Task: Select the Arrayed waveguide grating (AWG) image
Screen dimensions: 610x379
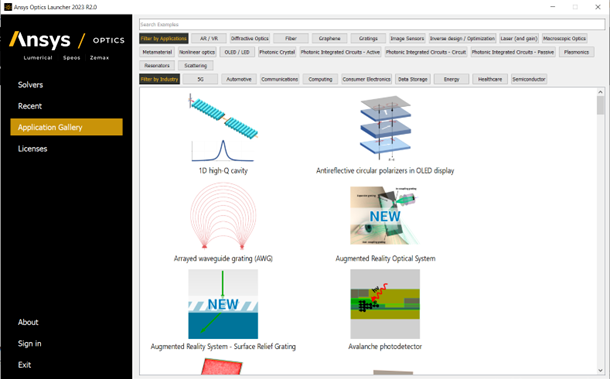Action: [x=223, y=216]
